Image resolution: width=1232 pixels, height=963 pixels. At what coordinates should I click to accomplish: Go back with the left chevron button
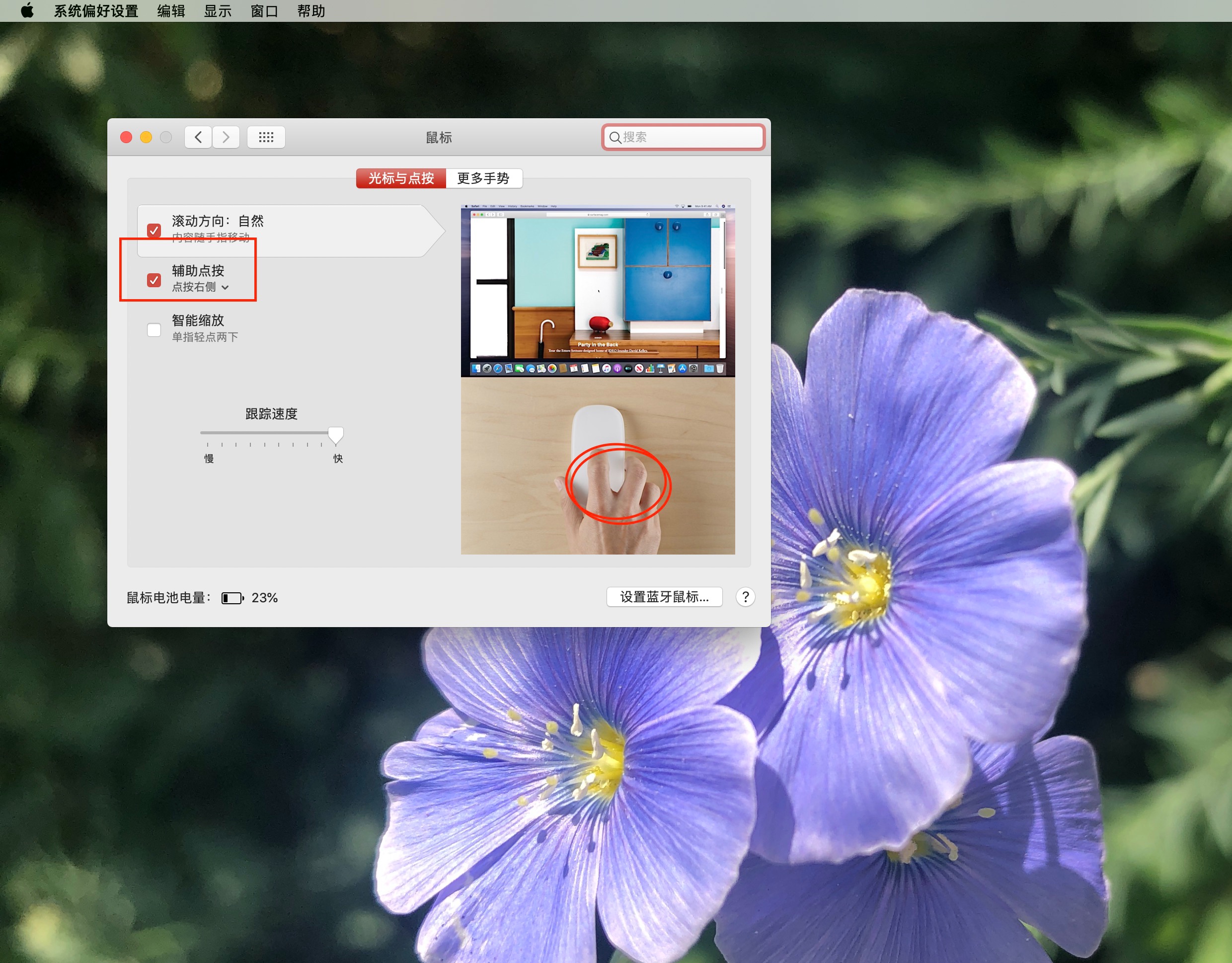point(198,137)
